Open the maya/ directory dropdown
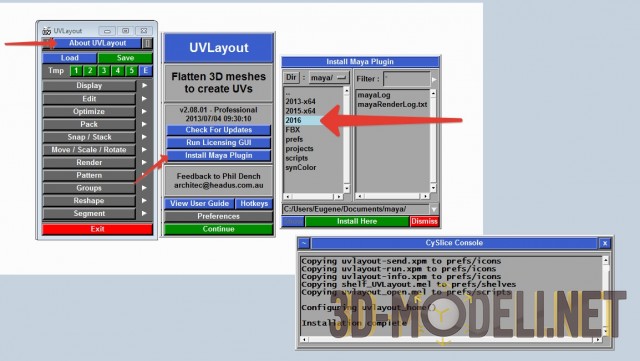The image size is (640, 361). click(329, 78)
